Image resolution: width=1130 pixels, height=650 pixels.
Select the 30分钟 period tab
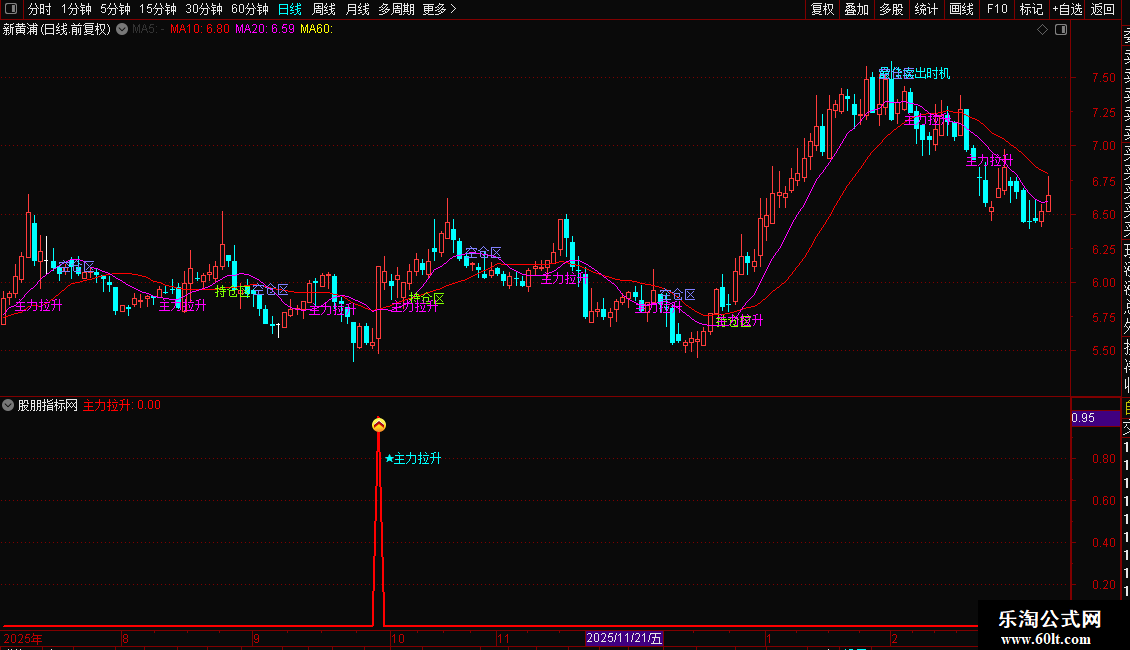[x=203, y=9]
